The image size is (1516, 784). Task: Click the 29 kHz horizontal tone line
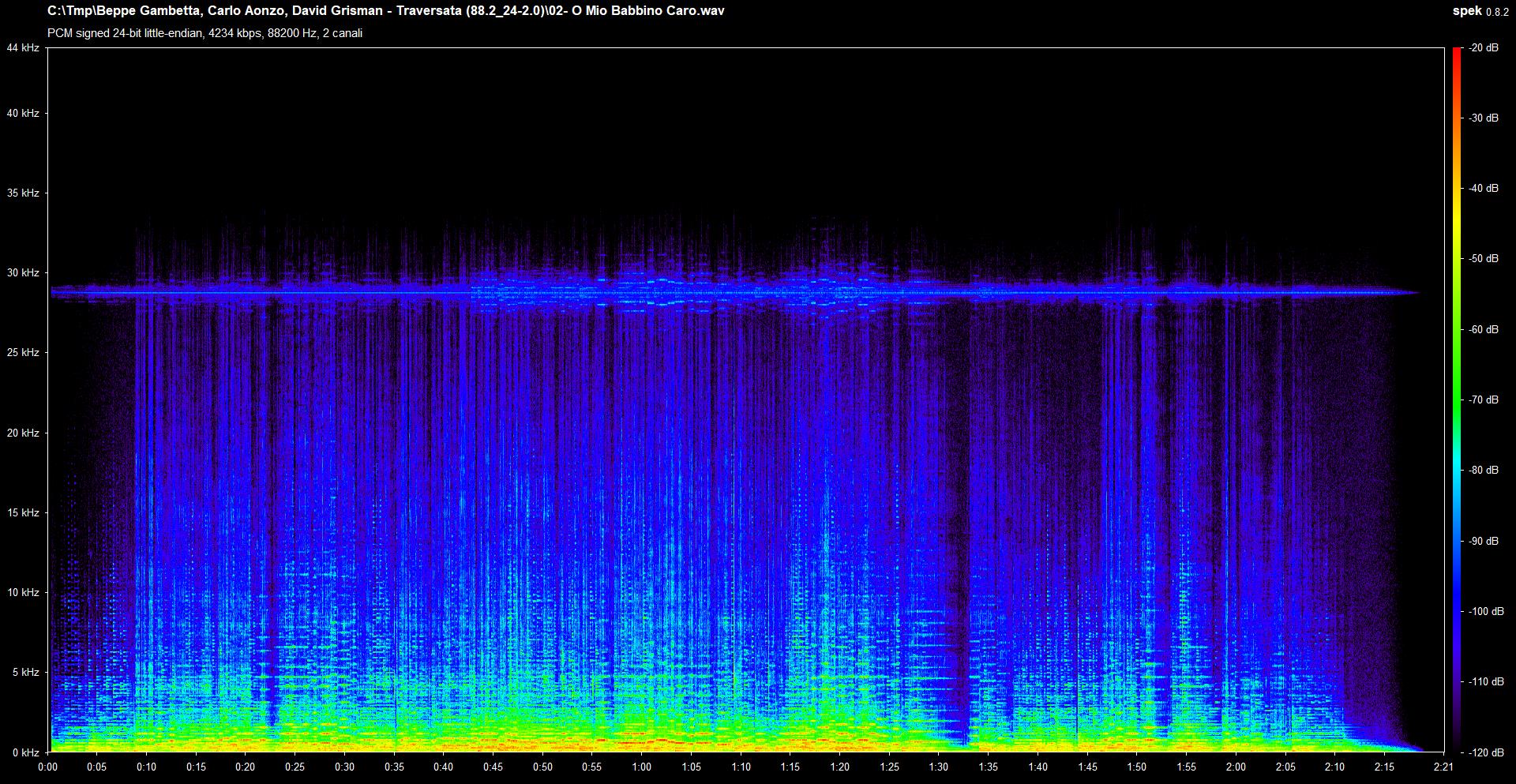pos(734,293)
